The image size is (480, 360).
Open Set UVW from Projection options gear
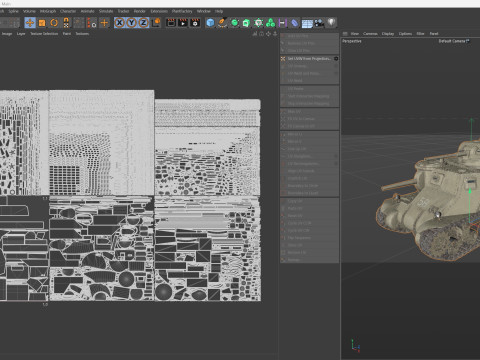click(336, 59)
